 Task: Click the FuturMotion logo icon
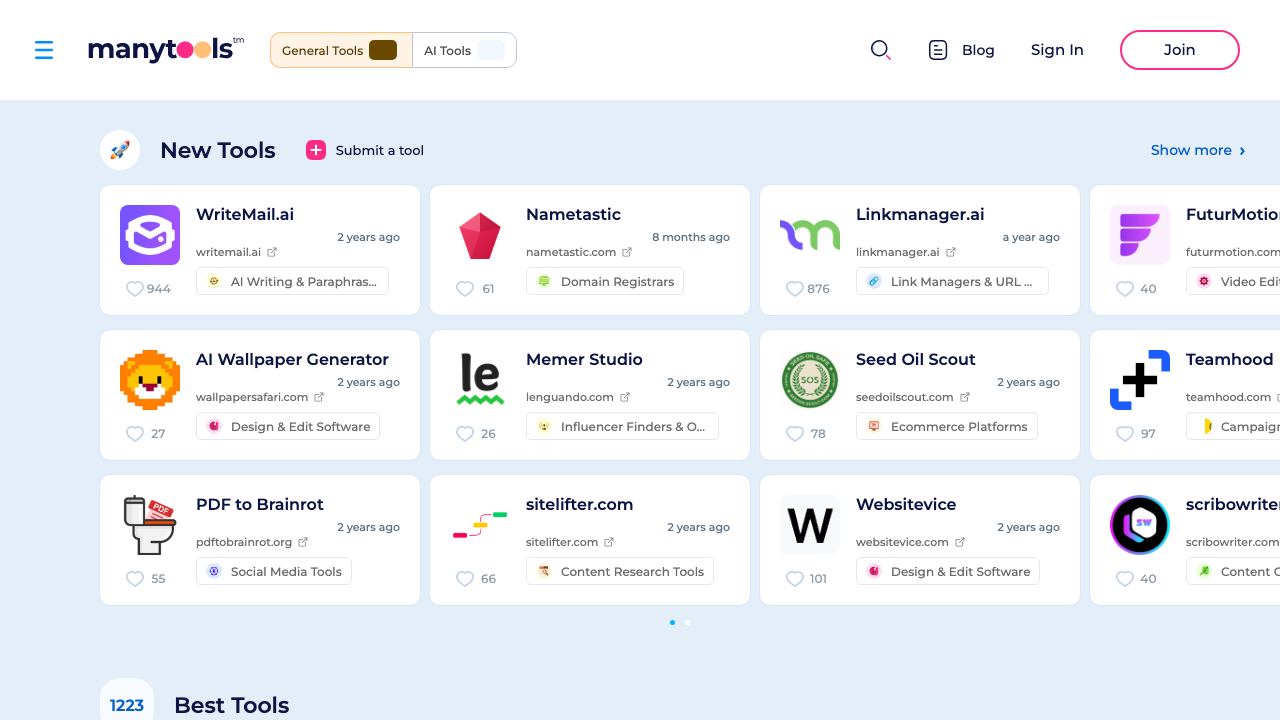point(1140,235)
